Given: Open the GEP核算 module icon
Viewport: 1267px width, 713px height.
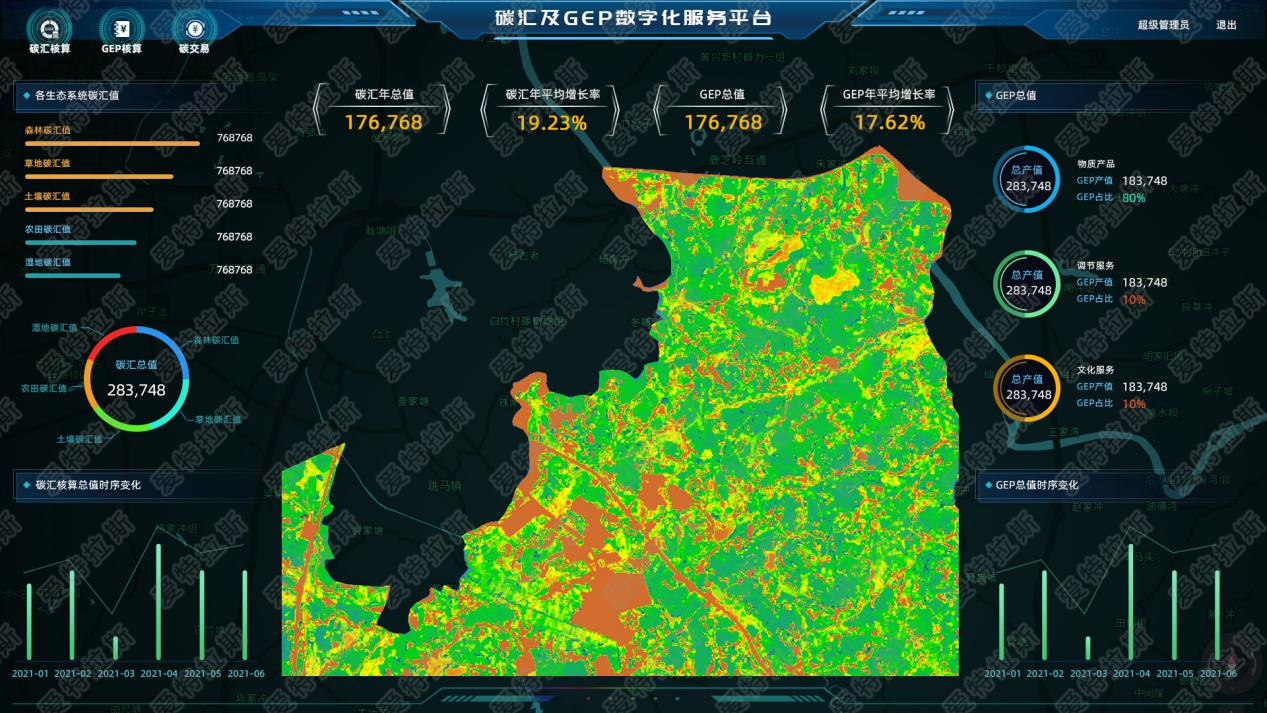Looking at the screenshot, I should point(121,28).
